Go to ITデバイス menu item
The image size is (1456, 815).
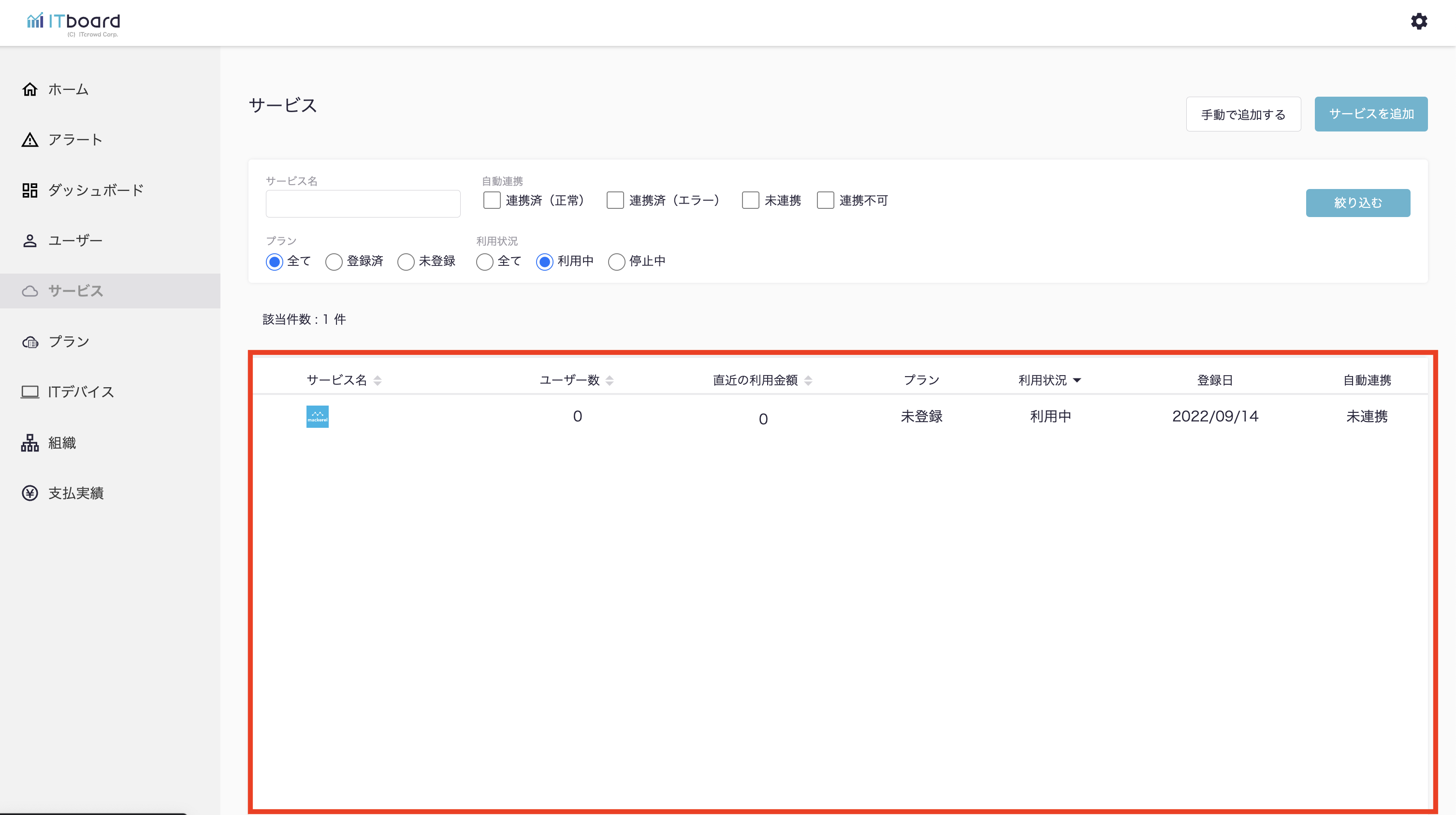pos(81,392)
